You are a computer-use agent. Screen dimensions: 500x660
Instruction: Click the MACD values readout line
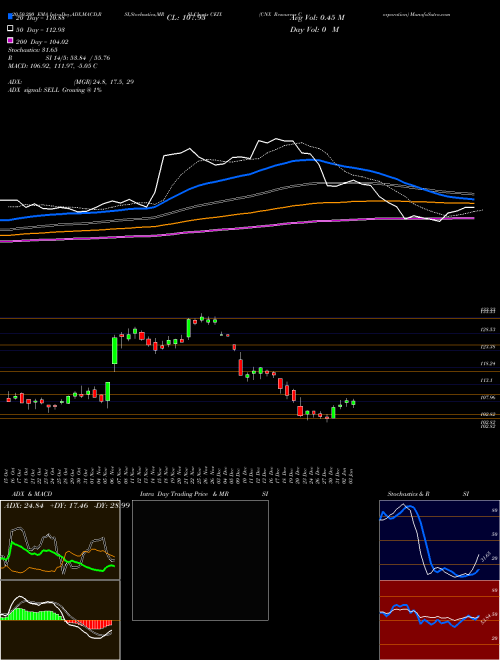53,66
